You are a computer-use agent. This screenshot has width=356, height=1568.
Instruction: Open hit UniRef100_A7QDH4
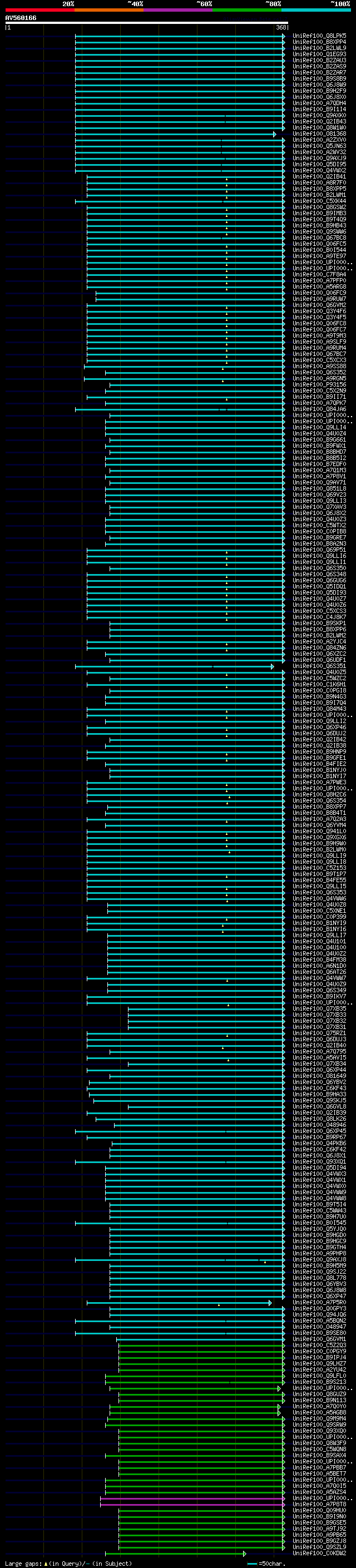(x=319, y=103)
